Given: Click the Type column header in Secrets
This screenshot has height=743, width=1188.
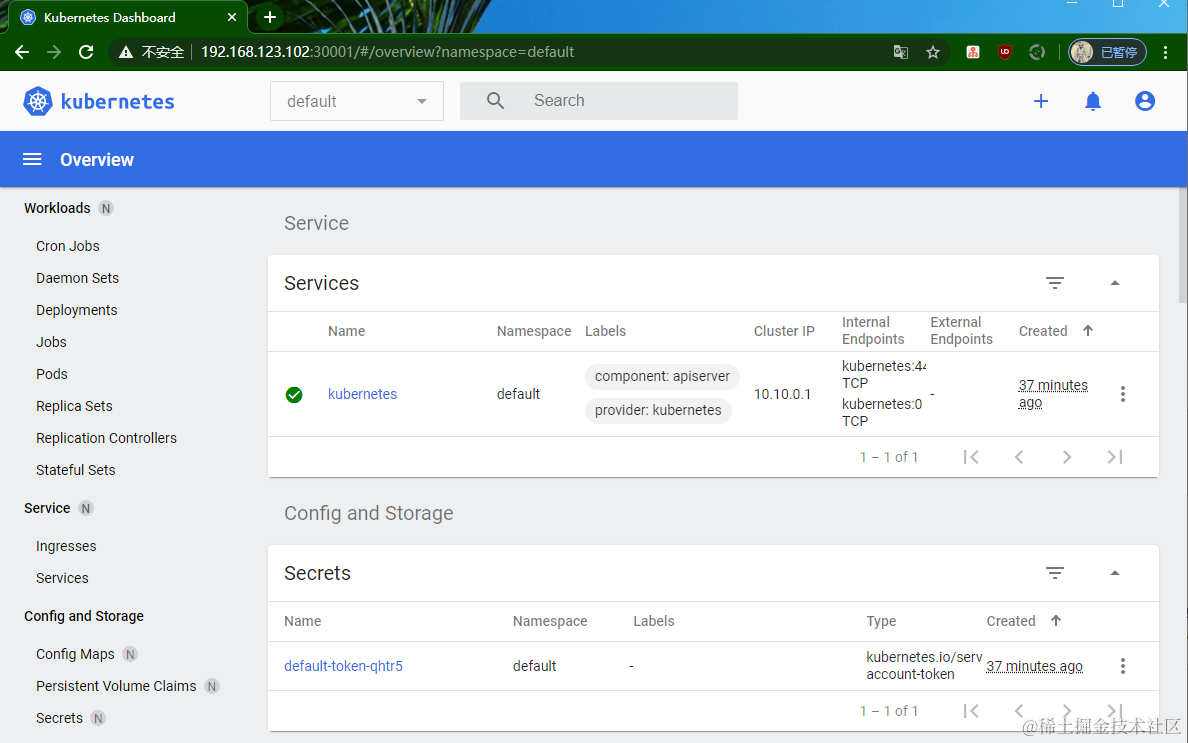Looking at the screenshot, I should (881, 621).
